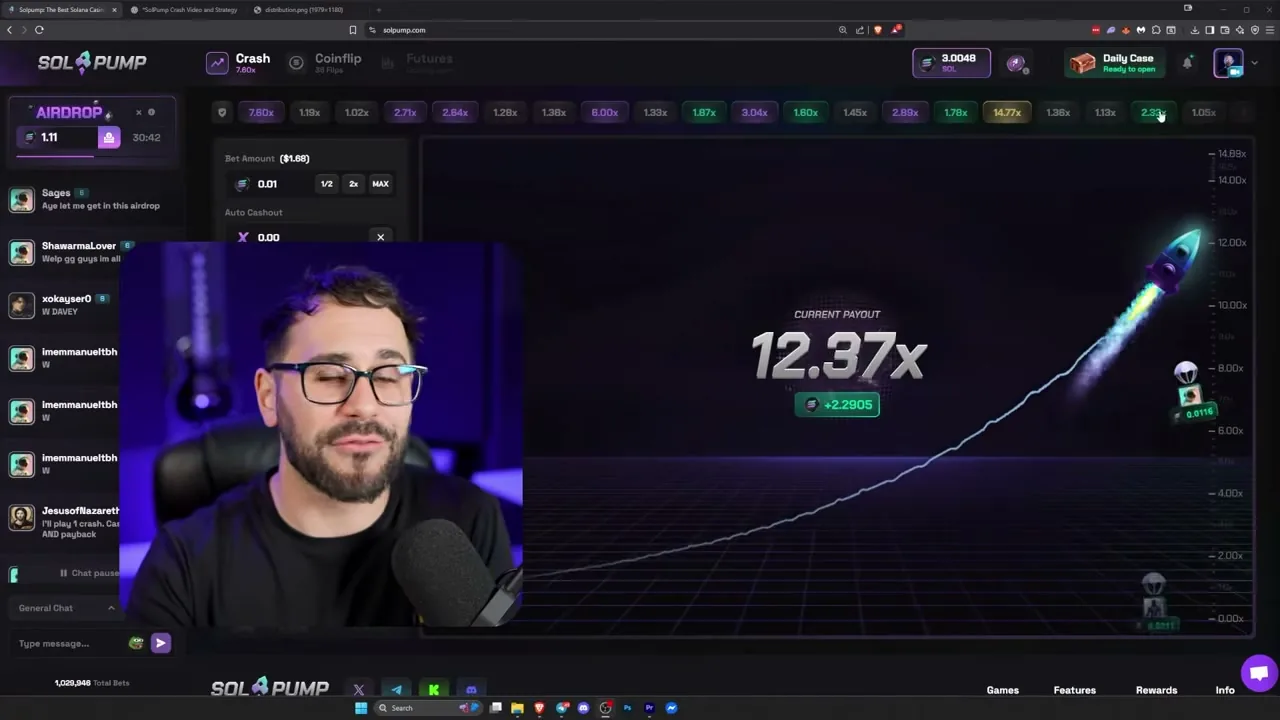
Task: Click the 2.71x history chip
Action: pyautogui.click(x=405, y=112)
